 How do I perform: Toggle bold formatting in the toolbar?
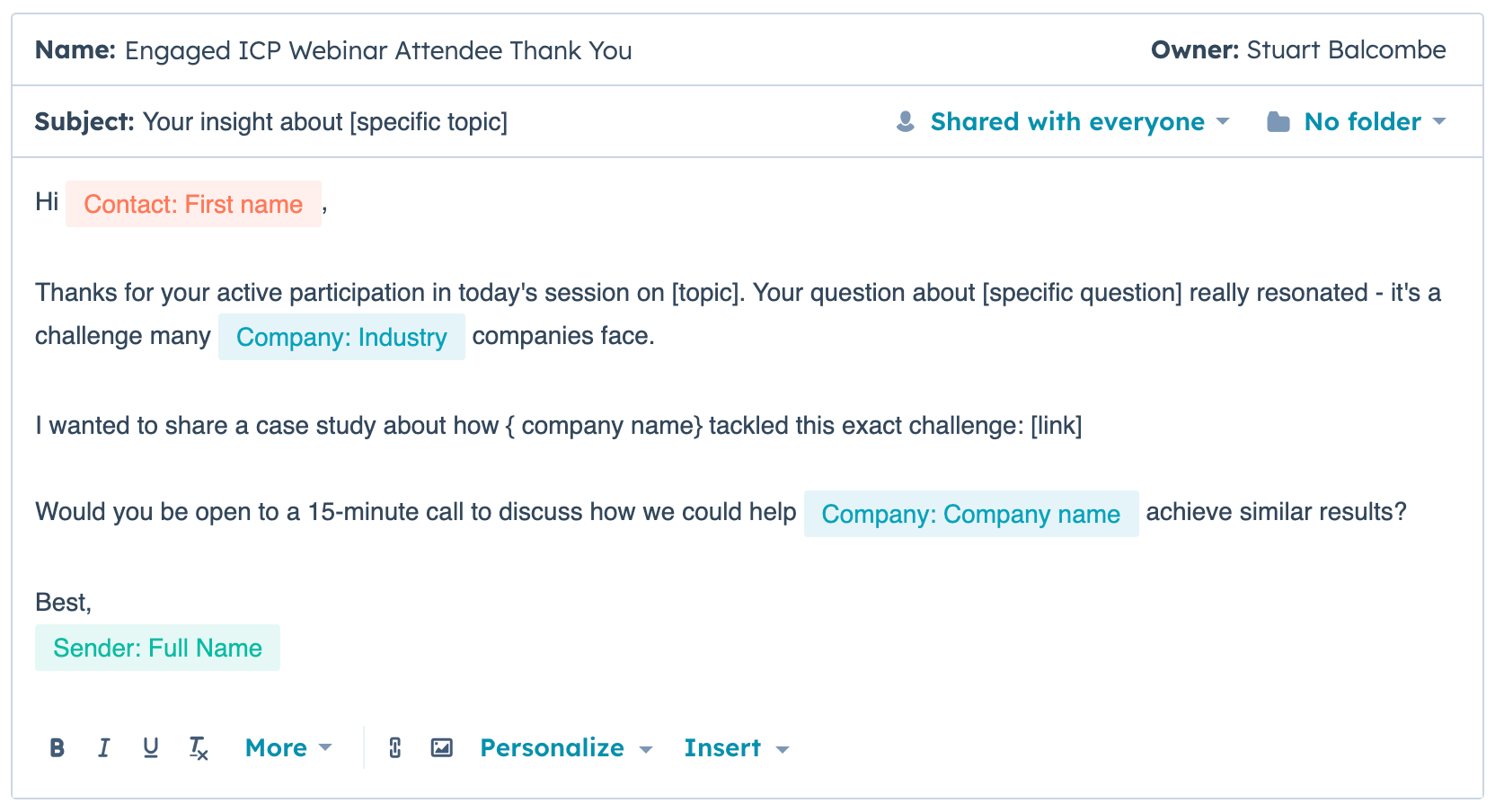point(57,748)
